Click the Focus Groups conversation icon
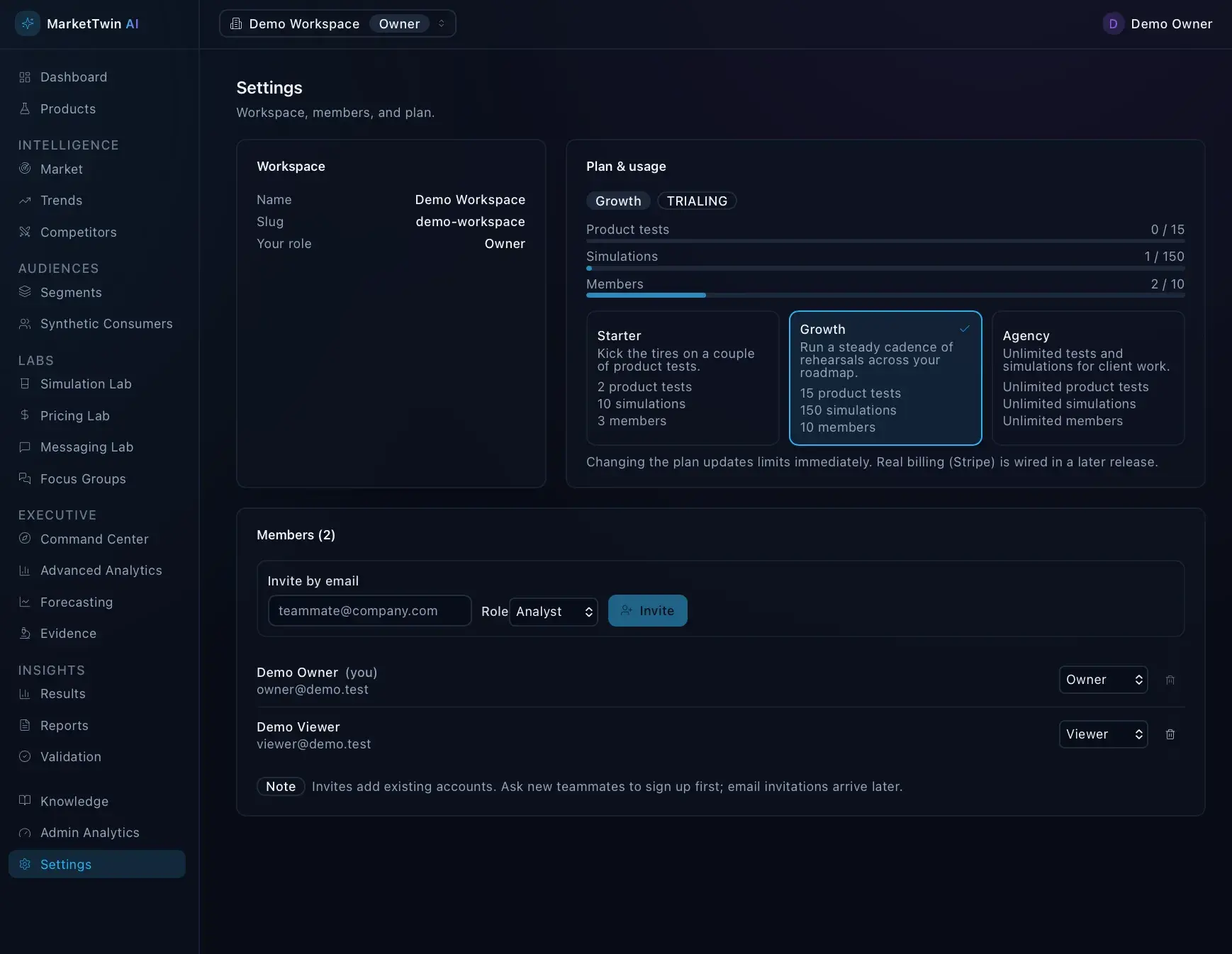 [25, 478]
